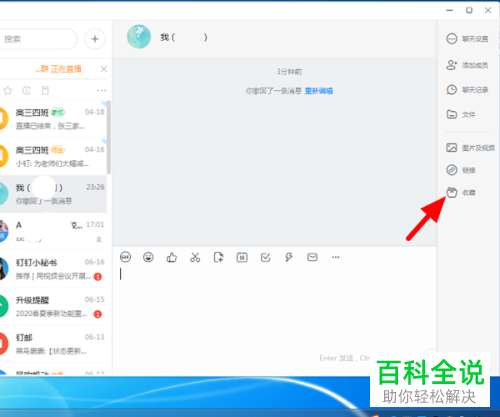Viewport: 500px width, 417px height.
Task: Click 重新编辑 re-edit link
Action: [x=319, y=91]
